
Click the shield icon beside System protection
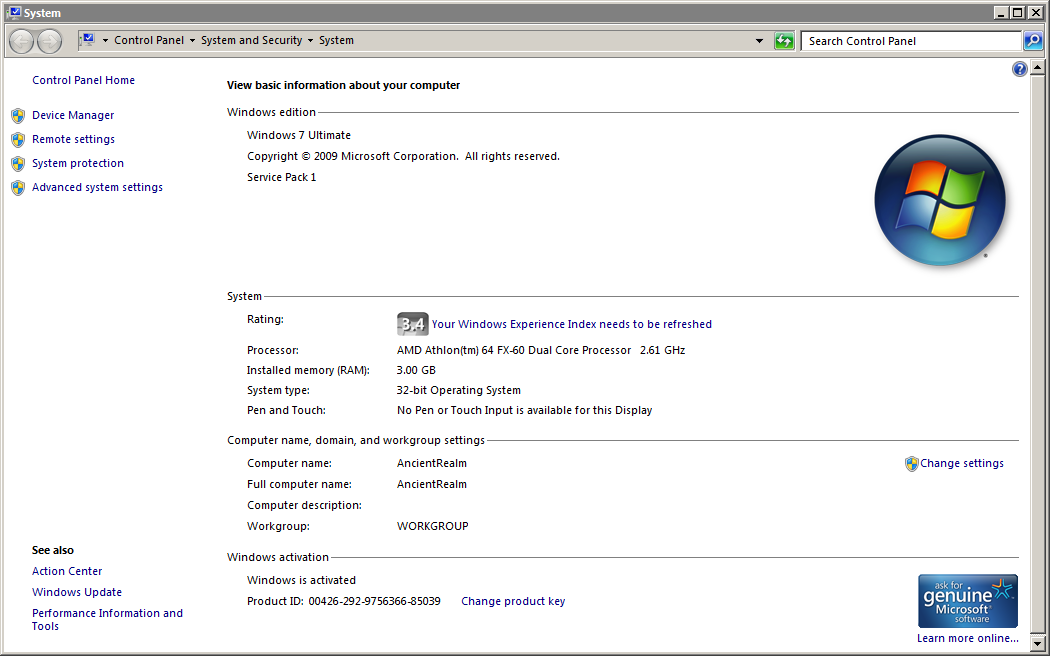coord(18,164)
